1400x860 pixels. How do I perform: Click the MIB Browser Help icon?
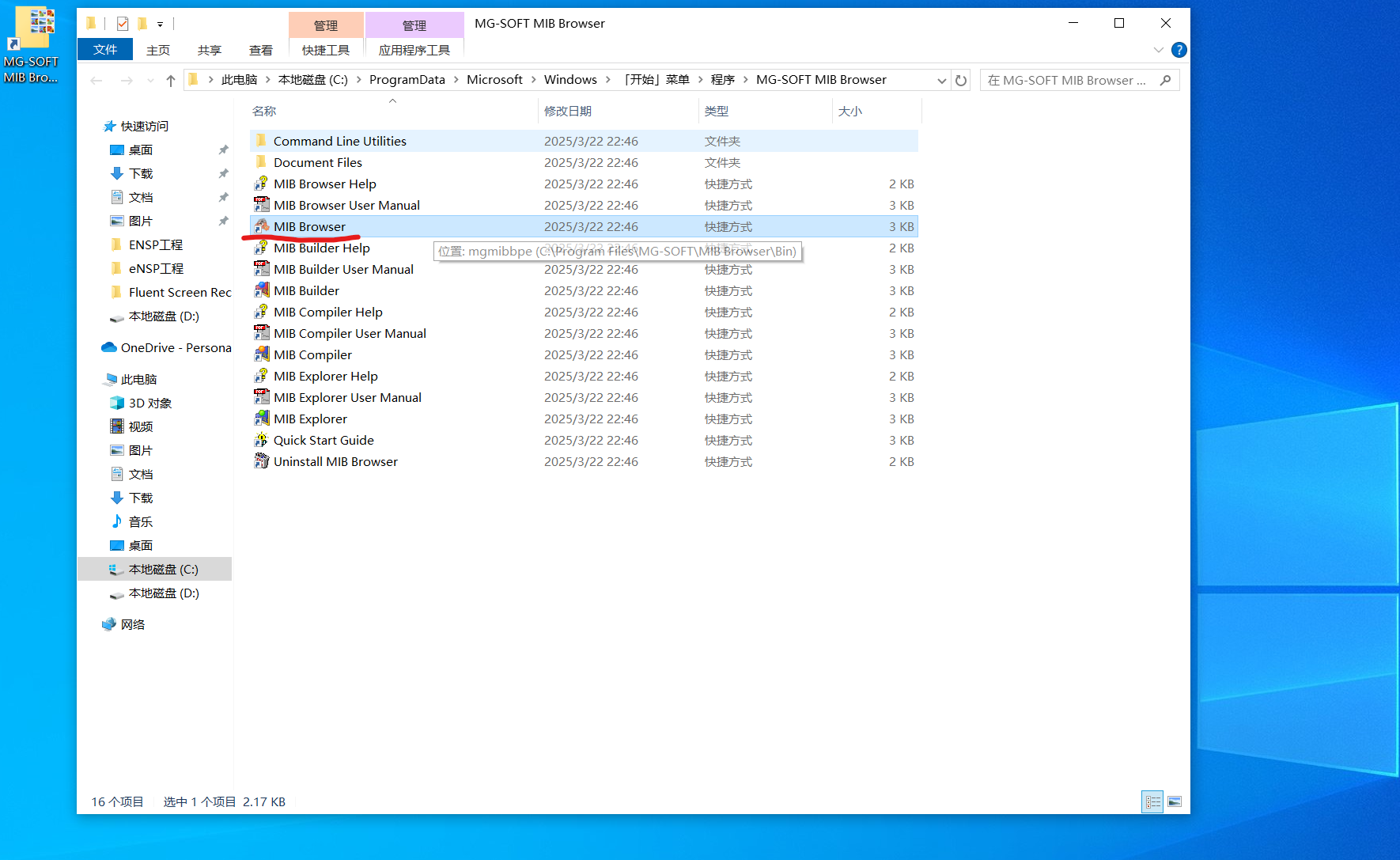pyautogui.click(x=261, y=184)
